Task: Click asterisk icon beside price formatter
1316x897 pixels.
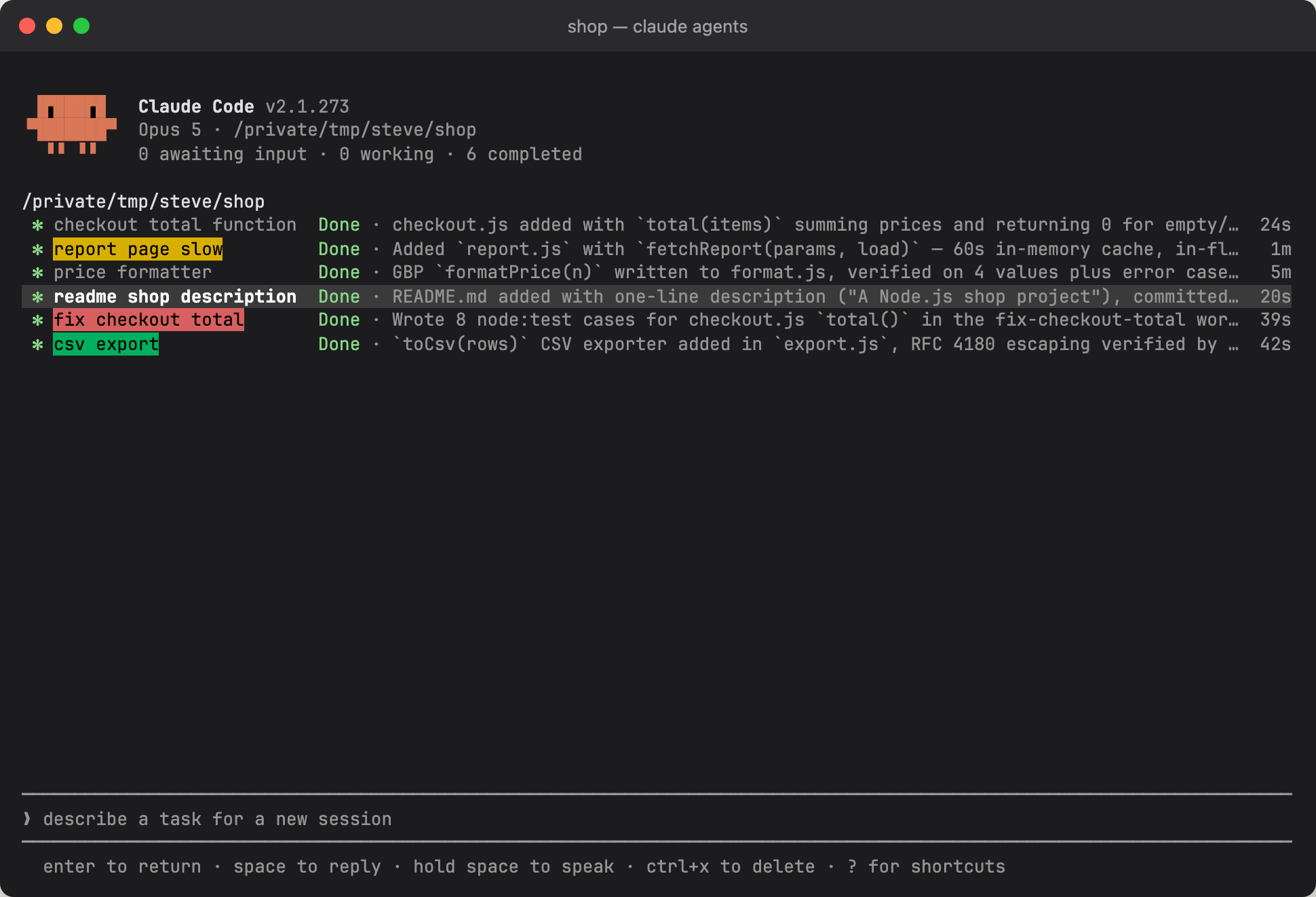Action: (x=38, y=273)
